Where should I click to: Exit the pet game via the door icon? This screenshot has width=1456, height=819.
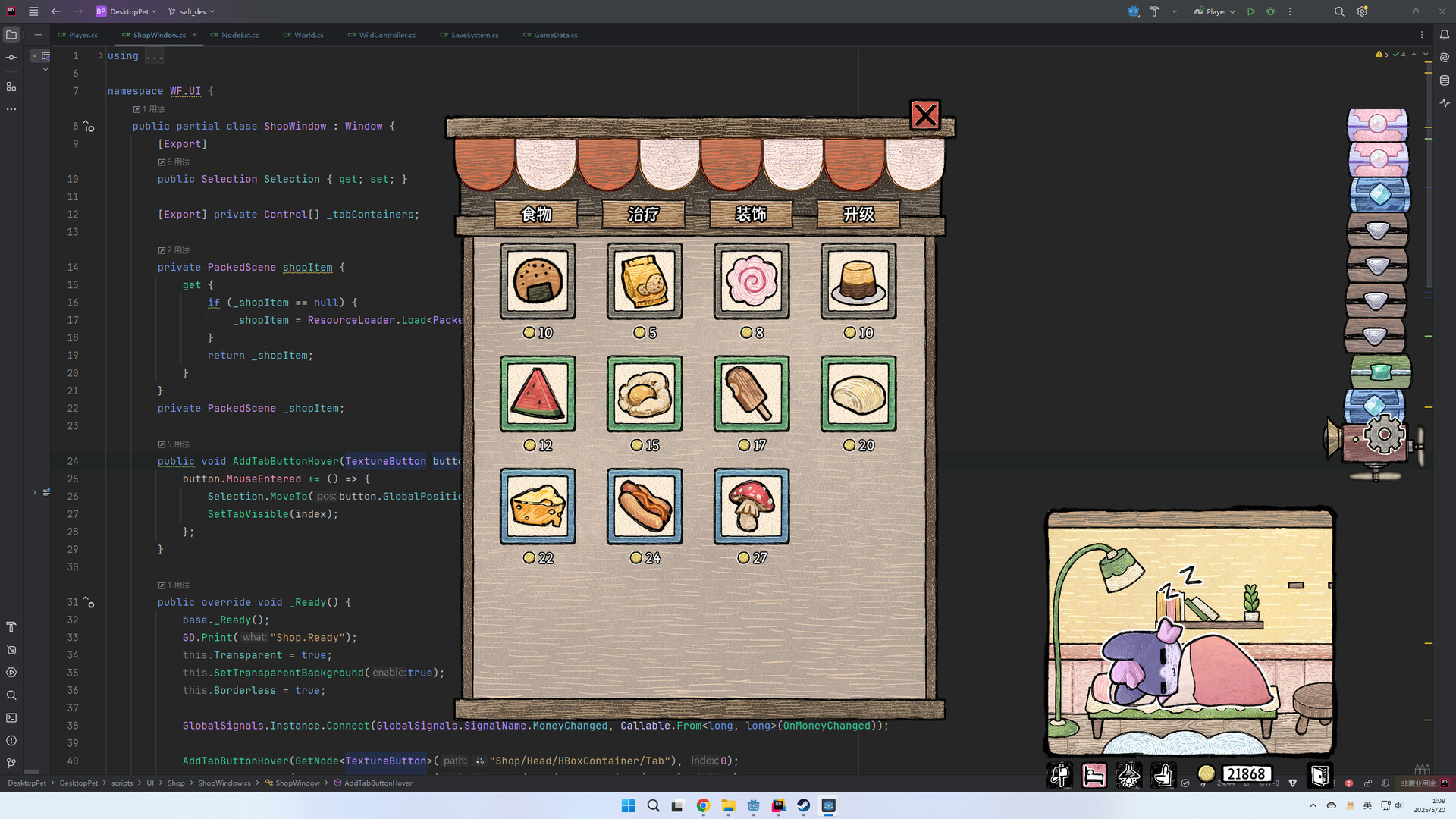pos(1319,775)
